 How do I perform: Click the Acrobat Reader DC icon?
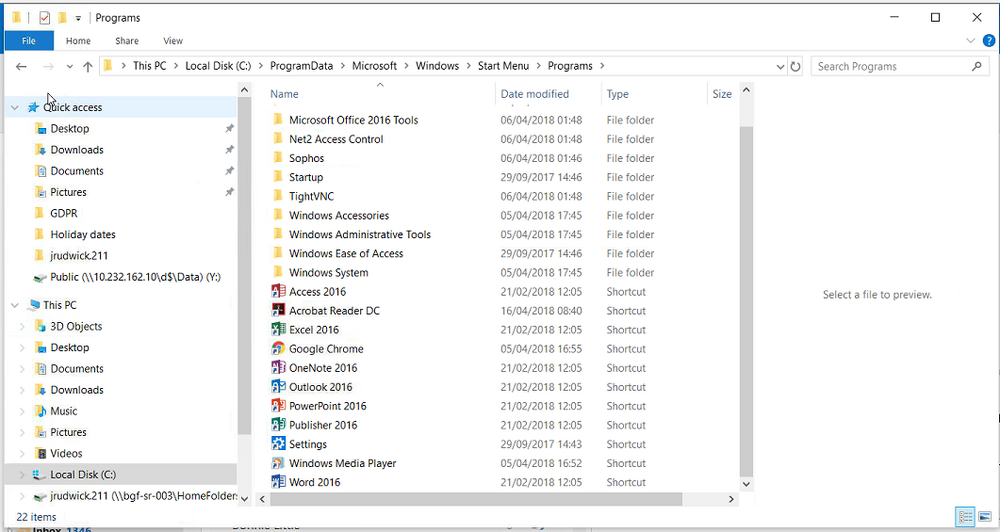coord(278,311)
